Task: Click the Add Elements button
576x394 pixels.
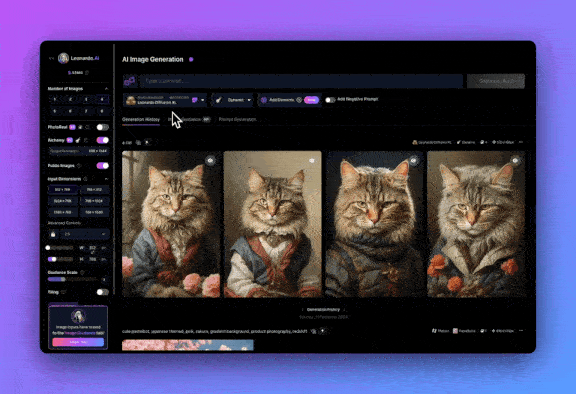Action: pos(289,100)
